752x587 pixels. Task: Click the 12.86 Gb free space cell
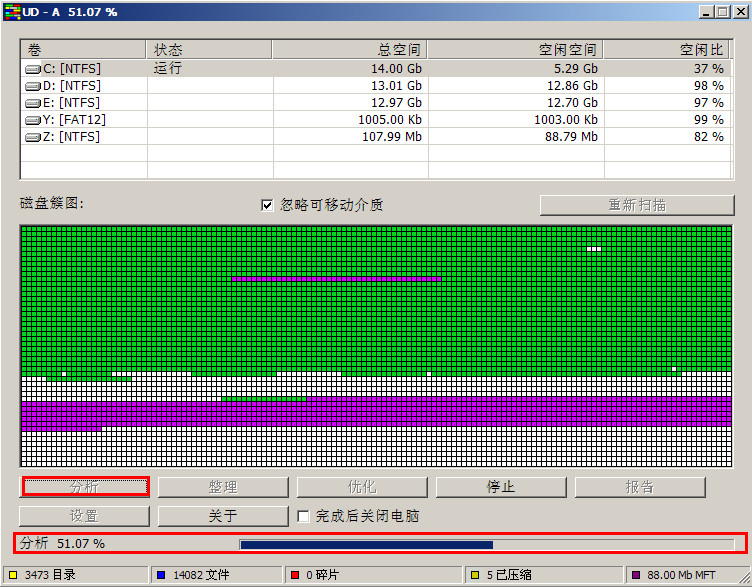[x=573, y=86]
